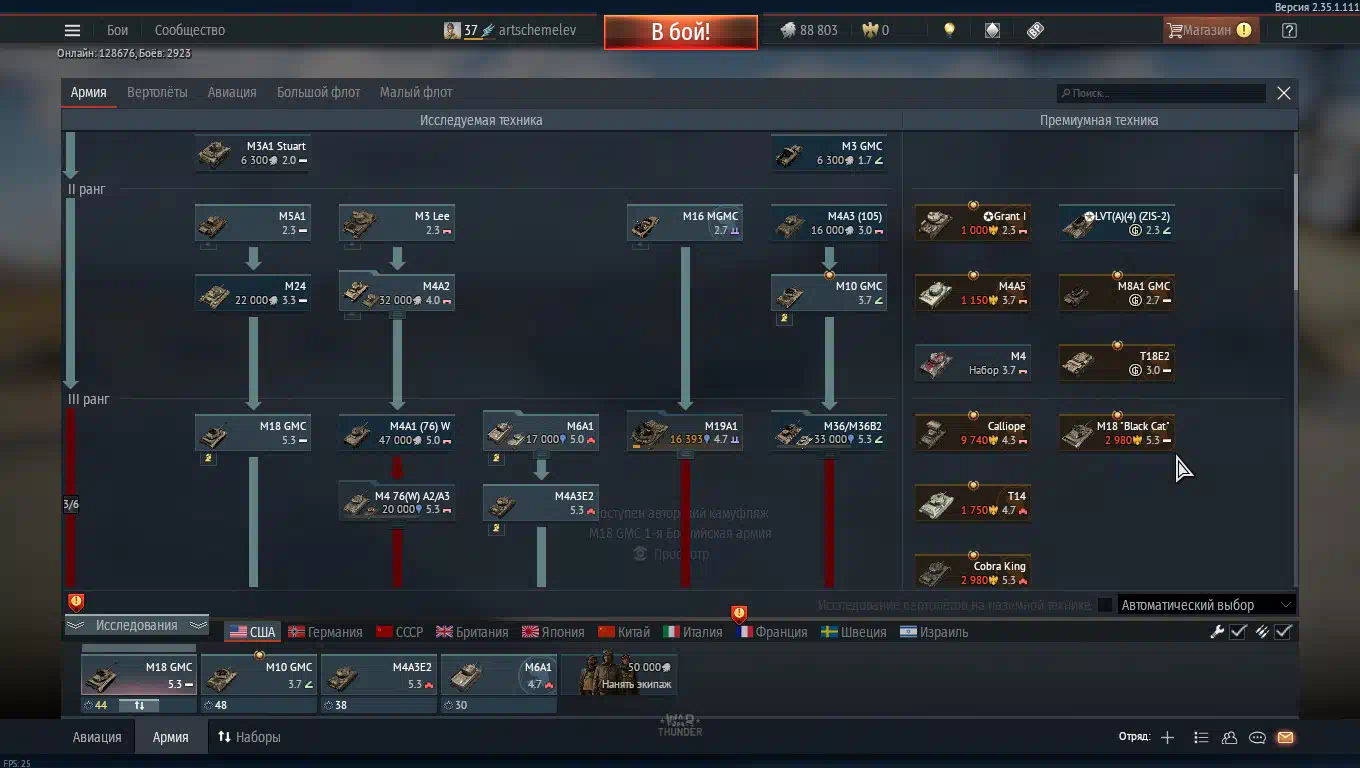Select the Япония nation tab

click(553, 632)
